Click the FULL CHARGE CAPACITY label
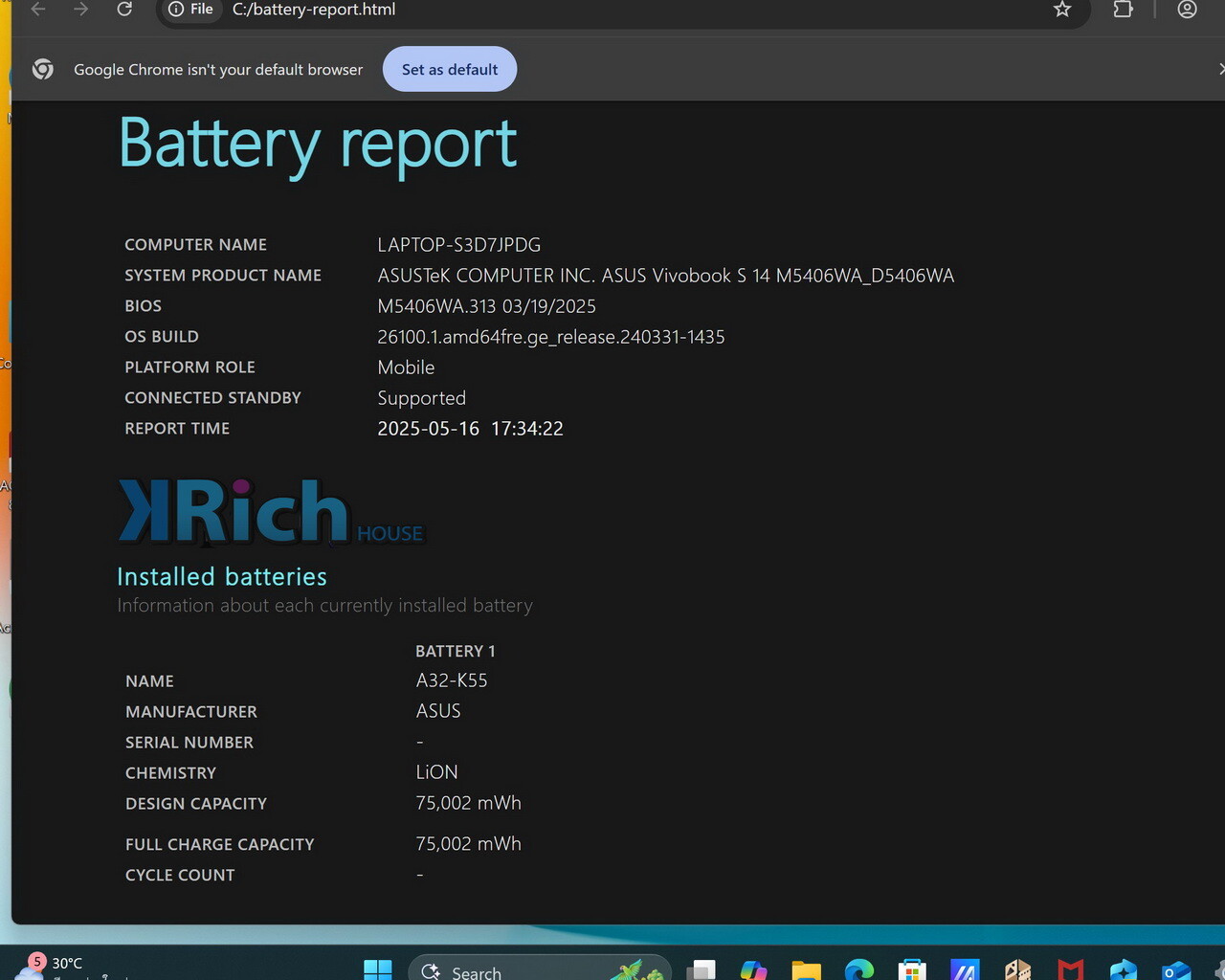Image resolution: width=1225 pixels, height=980 pixels. coord(220,844)
